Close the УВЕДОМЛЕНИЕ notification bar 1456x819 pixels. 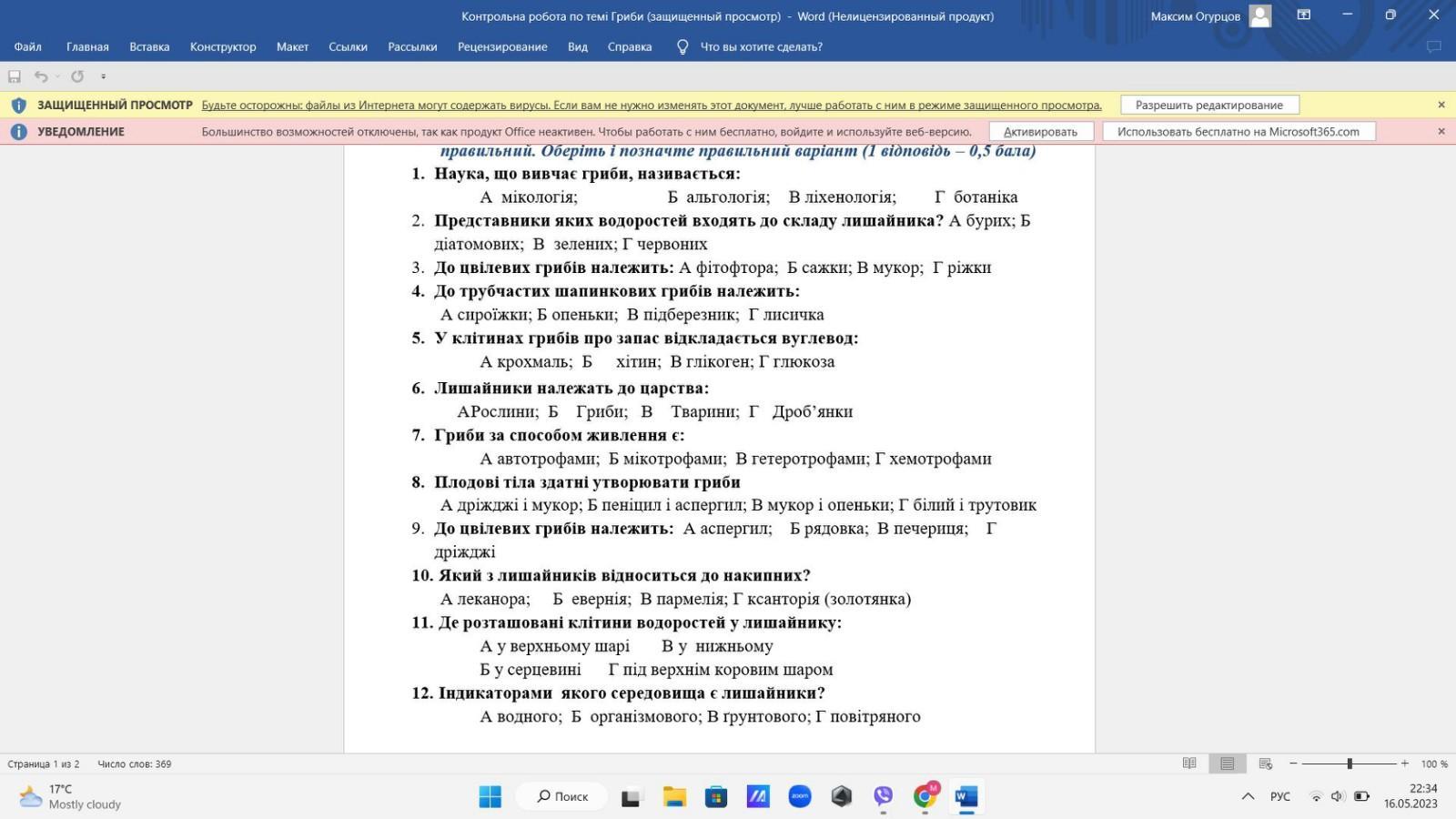click(1441, 131)
